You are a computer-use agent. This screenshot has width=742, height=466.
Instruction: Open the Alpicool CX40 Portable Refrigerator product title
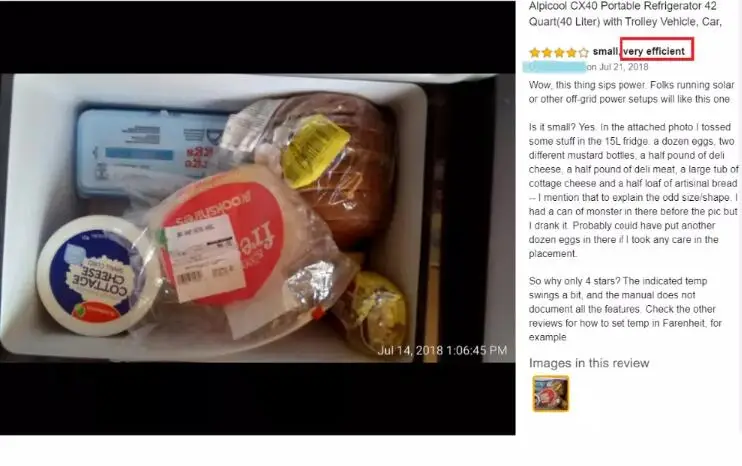pyautogui.click(x=625, y=14)
